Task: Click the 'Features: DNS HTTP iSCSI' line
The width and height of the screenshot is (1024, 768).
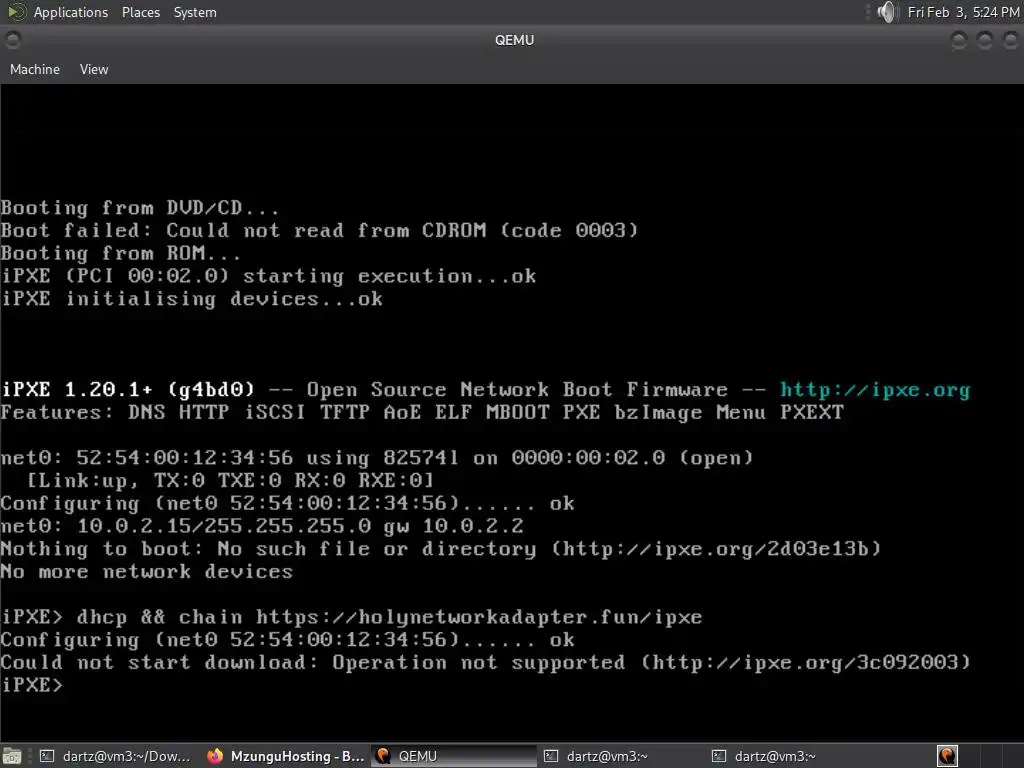Action: 422,413
